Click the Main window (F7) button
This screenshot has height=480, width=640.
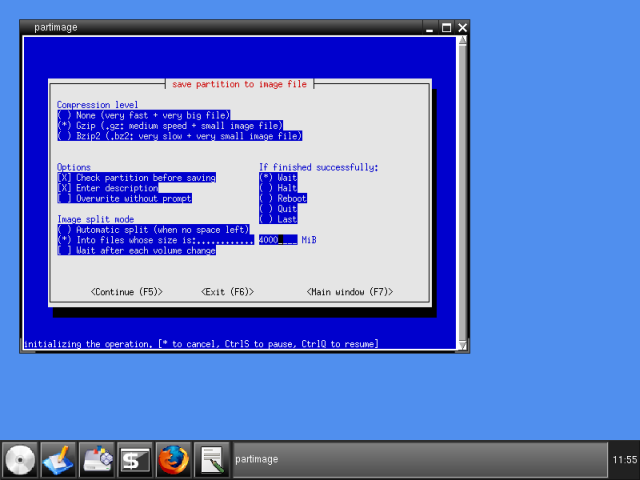(x=350, y=292)
